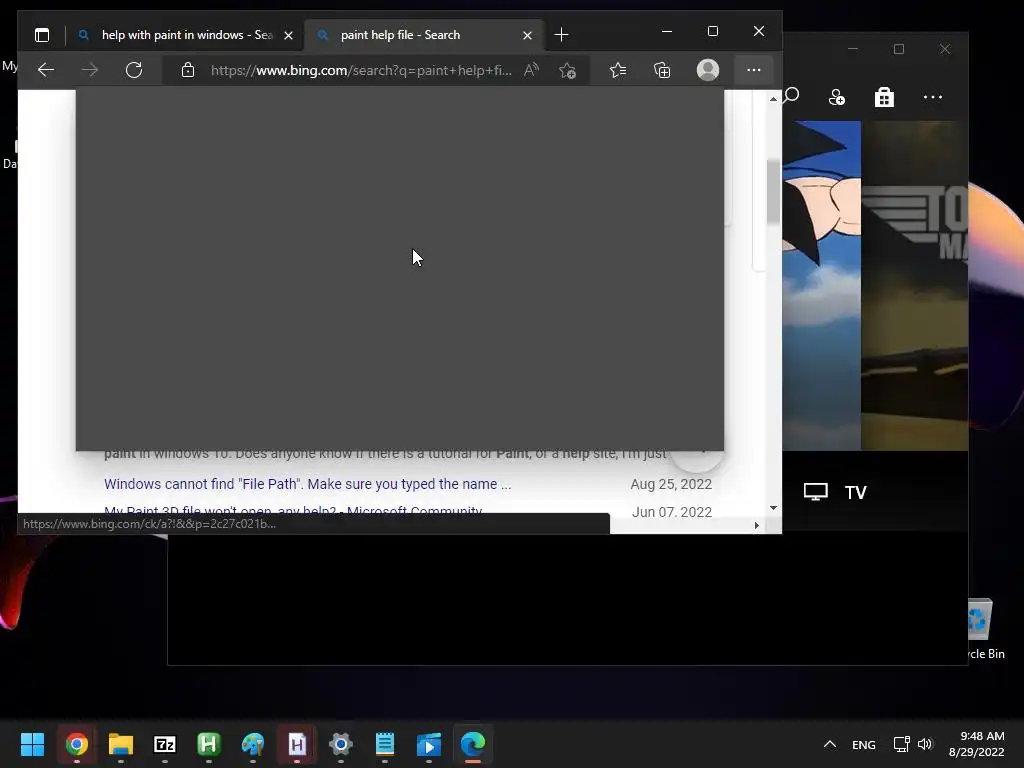Click the forward navigation arrow
The height and width of the screenshot is (768, 1024).
pos(89,70)
